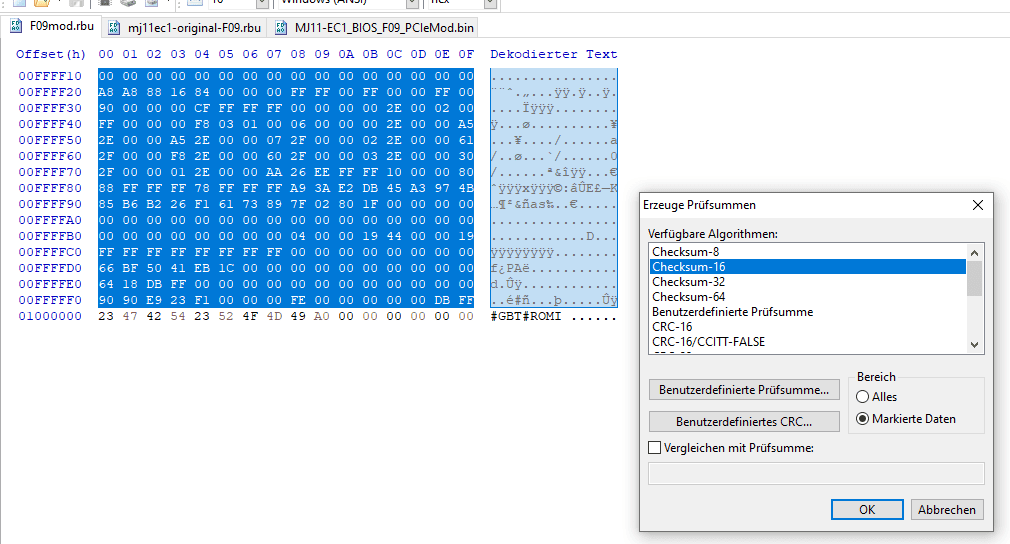Click byte 4F in row 01000000
1010x544 pixels.
click(250, 316)
